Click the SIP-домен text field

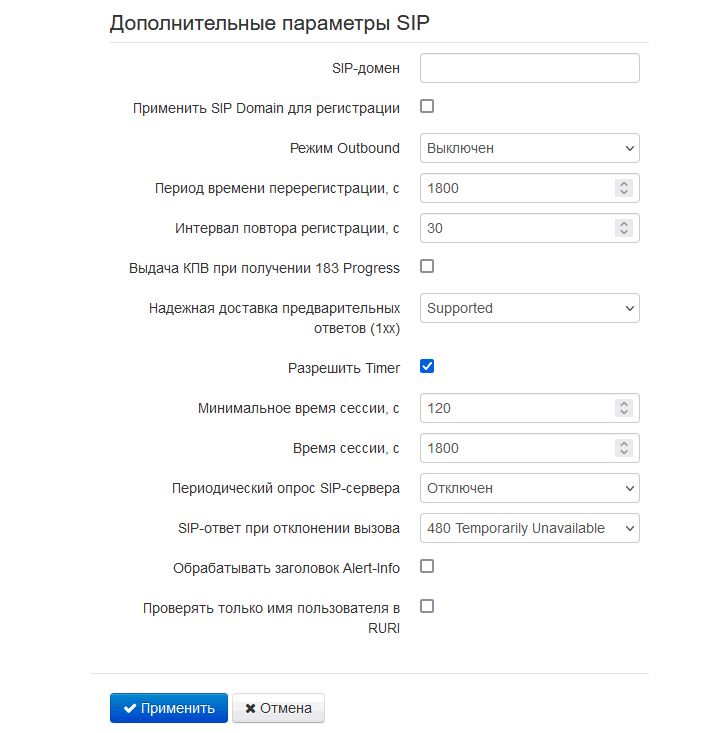click(529, 68)
